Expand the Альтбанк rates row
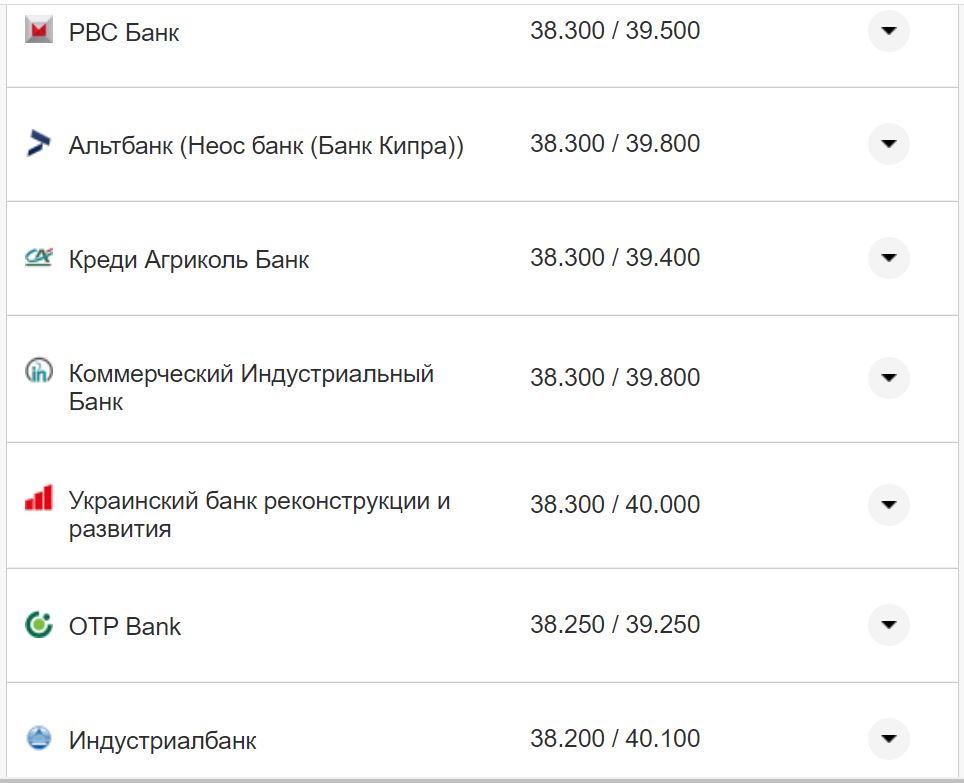This screenshot has width=964, height=783. click(x=888, y=144)
